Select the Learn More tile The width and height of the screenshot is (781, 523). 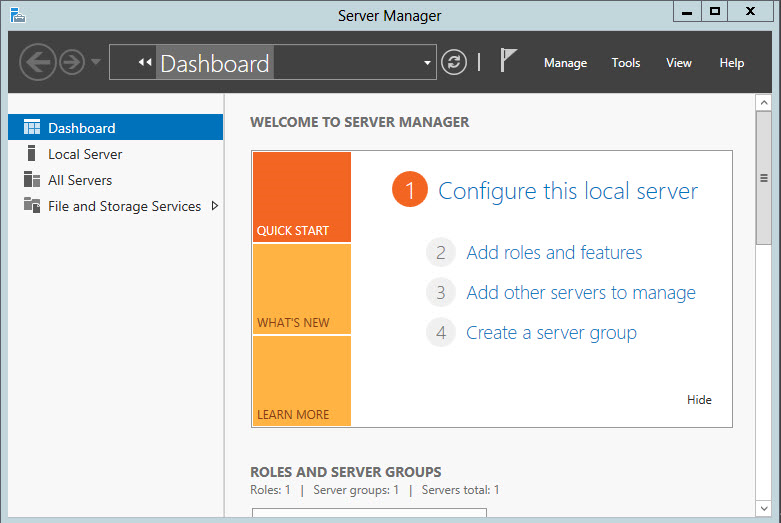click(x=302, y=381)
